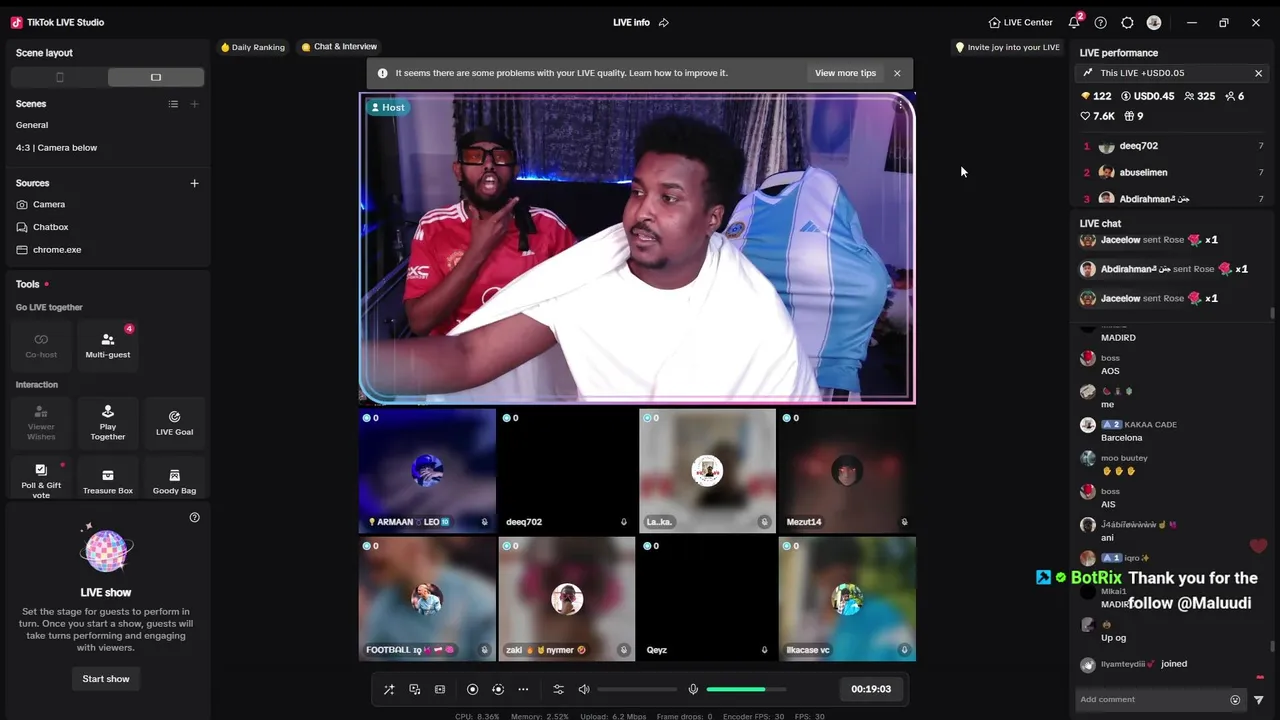Open the Daily Ranking tab
Screen dimensions: 1280x720
(x=253, y=47)
